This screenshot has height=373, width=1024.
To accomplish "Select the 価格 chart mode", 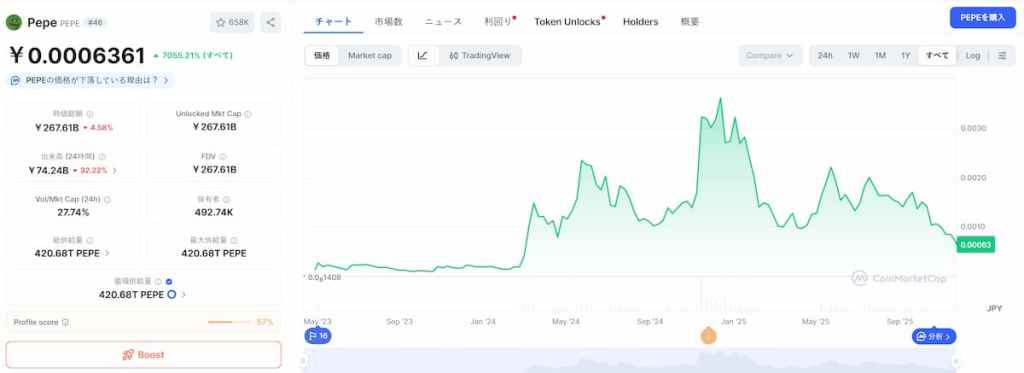I will 322,56.
